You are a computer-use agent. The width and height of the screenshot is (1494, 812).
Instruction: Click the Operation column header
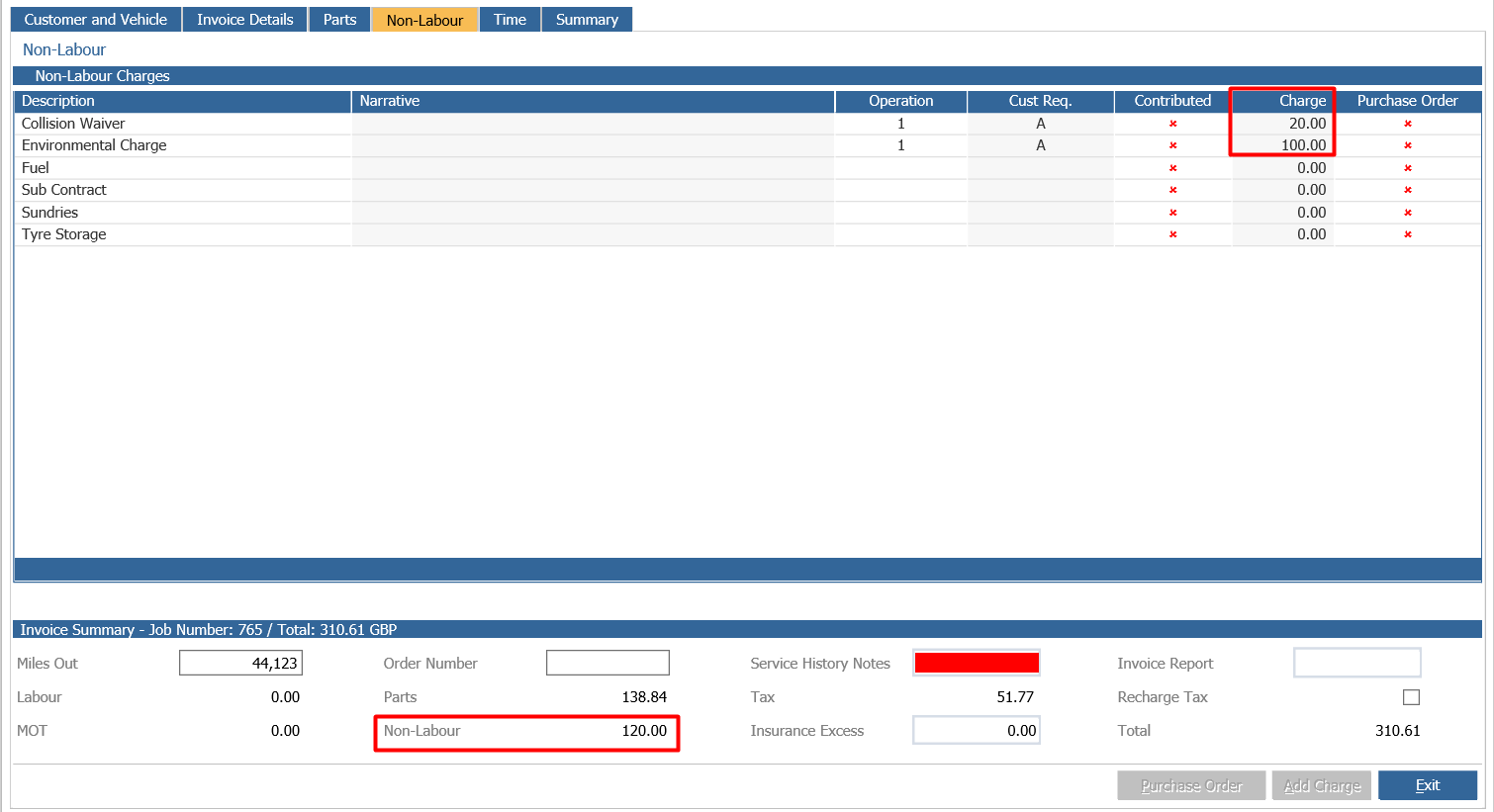point(900,101)
